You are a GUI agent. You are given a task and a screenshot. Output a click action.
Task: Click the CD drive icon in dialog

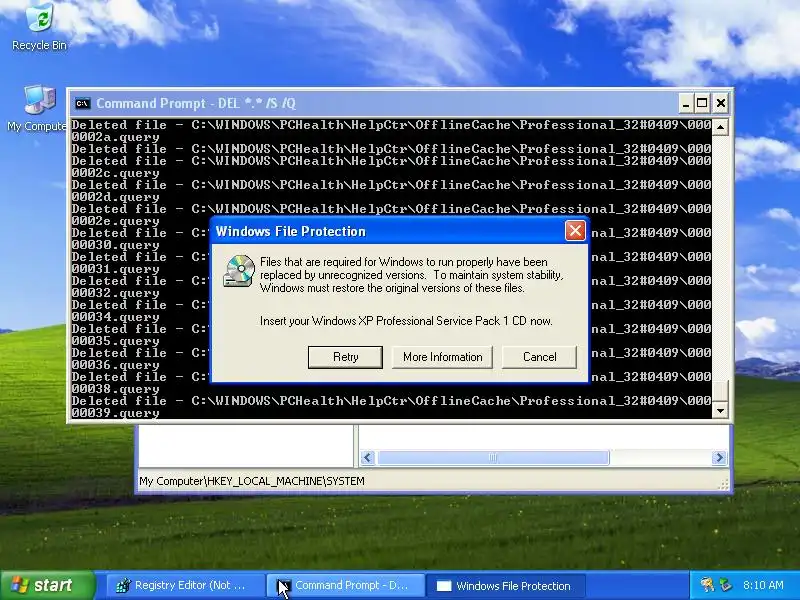239,270
